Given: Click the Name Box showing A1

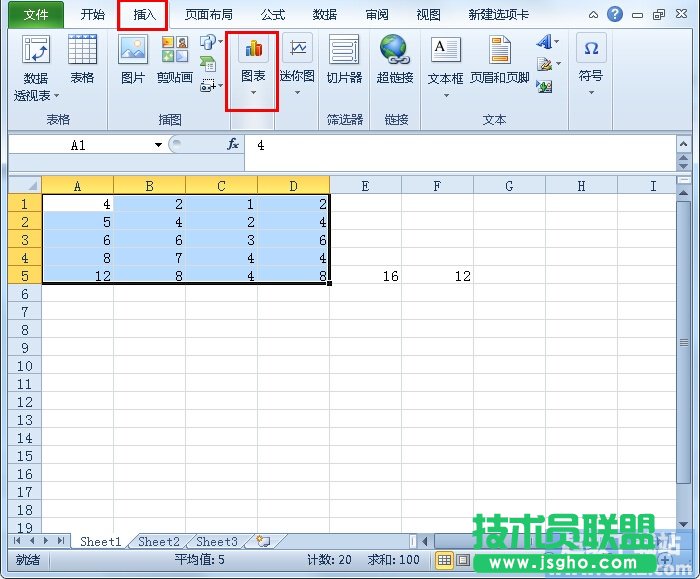Looking at the screenshot, I should (x=80, y=145).
